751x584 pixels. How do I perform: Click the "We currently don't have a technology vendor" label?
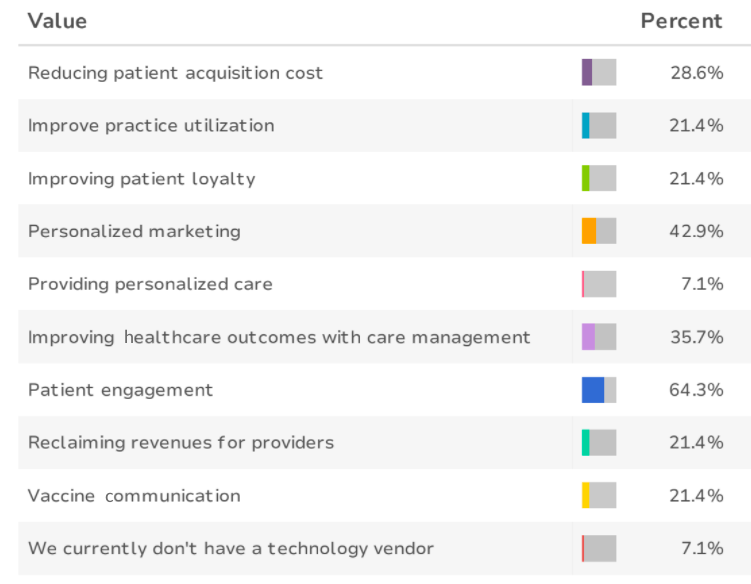point(230,548)
